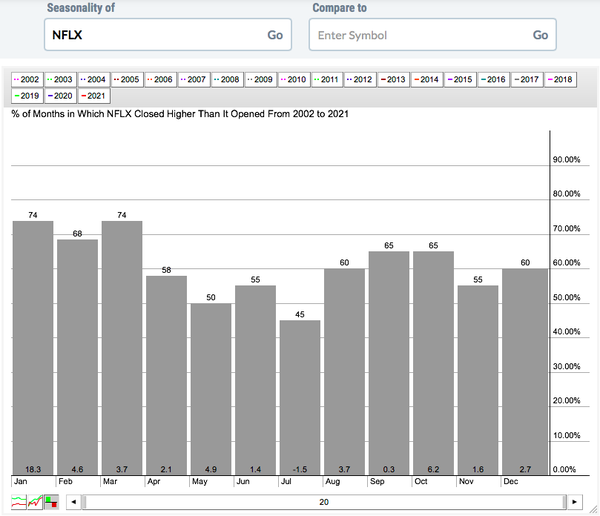Click the right handle of the years slider

coord(564,502)
